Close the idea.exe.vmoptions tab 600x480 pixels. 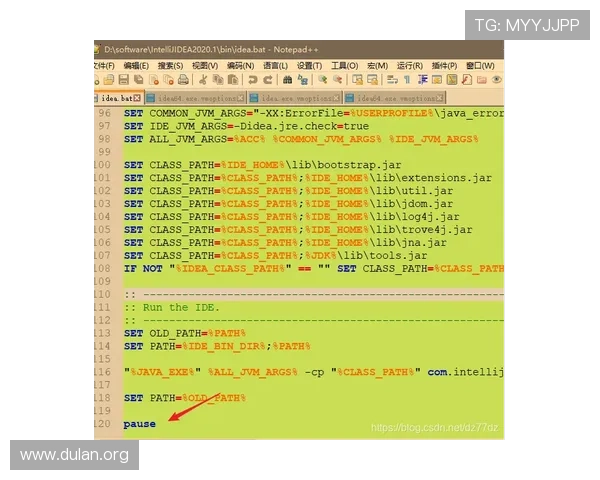[336, 98]
